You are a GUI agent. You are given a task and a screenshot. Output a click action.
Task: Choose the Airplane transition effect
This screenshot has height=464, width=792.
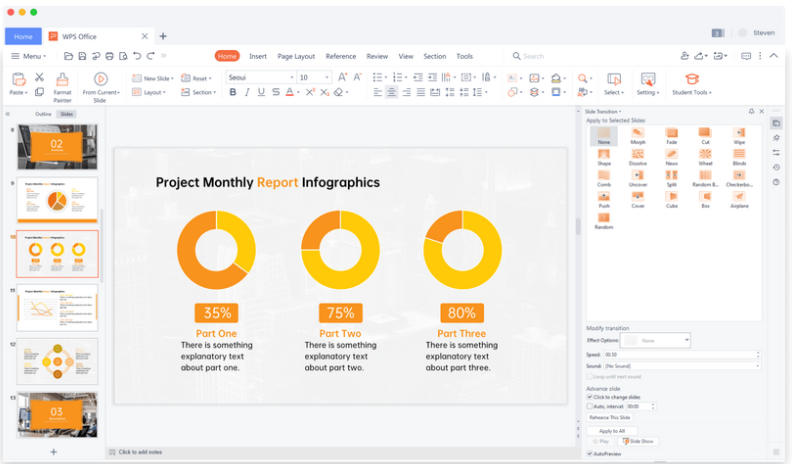point(738,198)
